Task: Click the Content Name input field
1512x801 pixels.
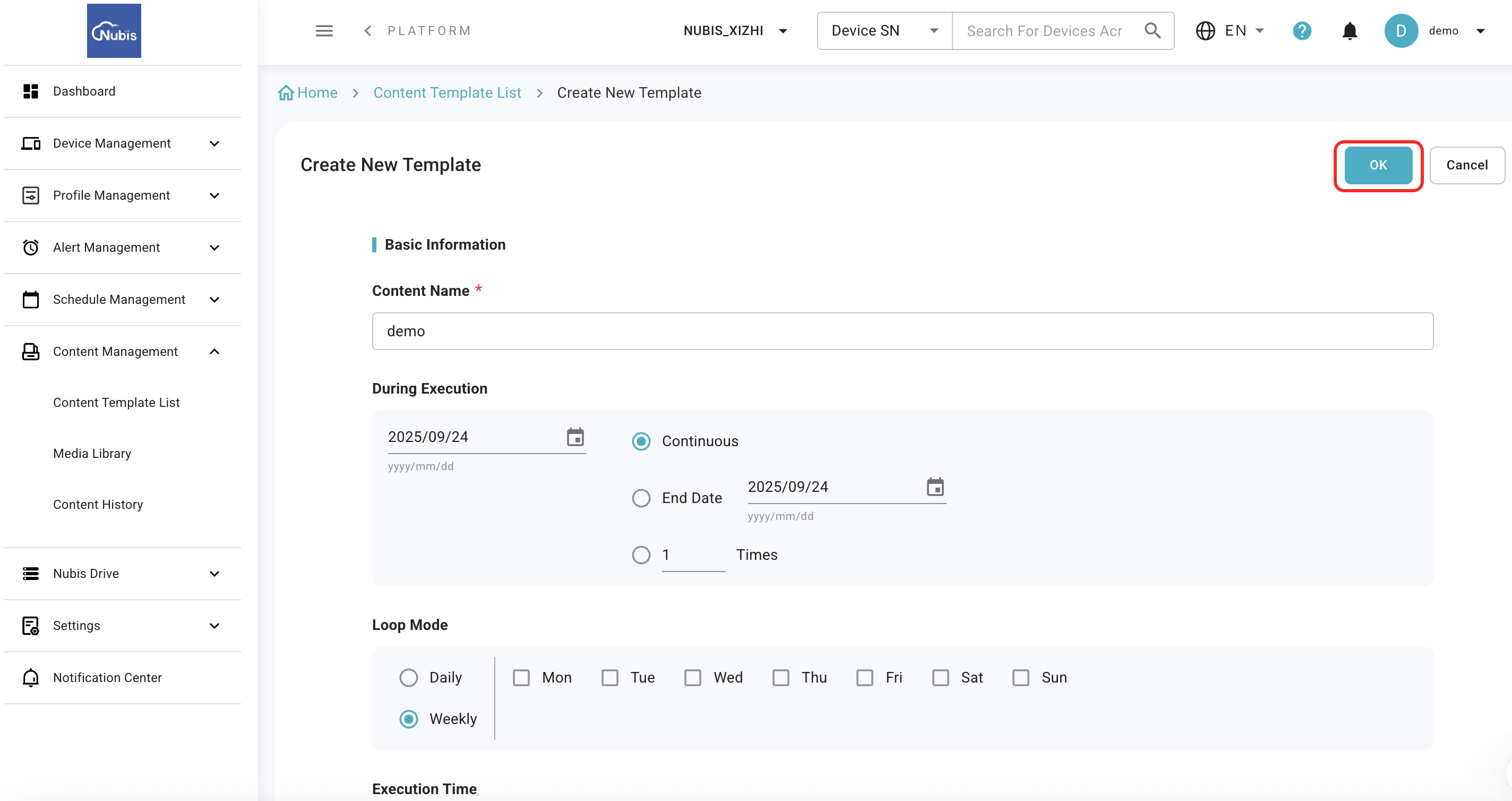Action: coord(902,331)
